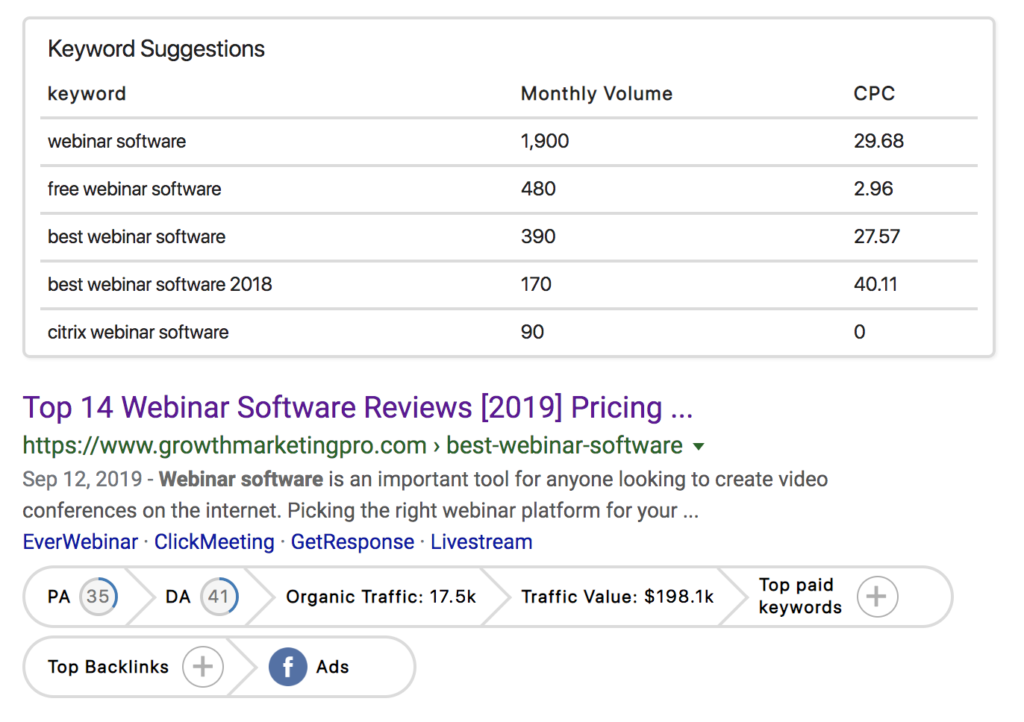
Task: Click the Top Backlinks label
Action: coord(108,667)
